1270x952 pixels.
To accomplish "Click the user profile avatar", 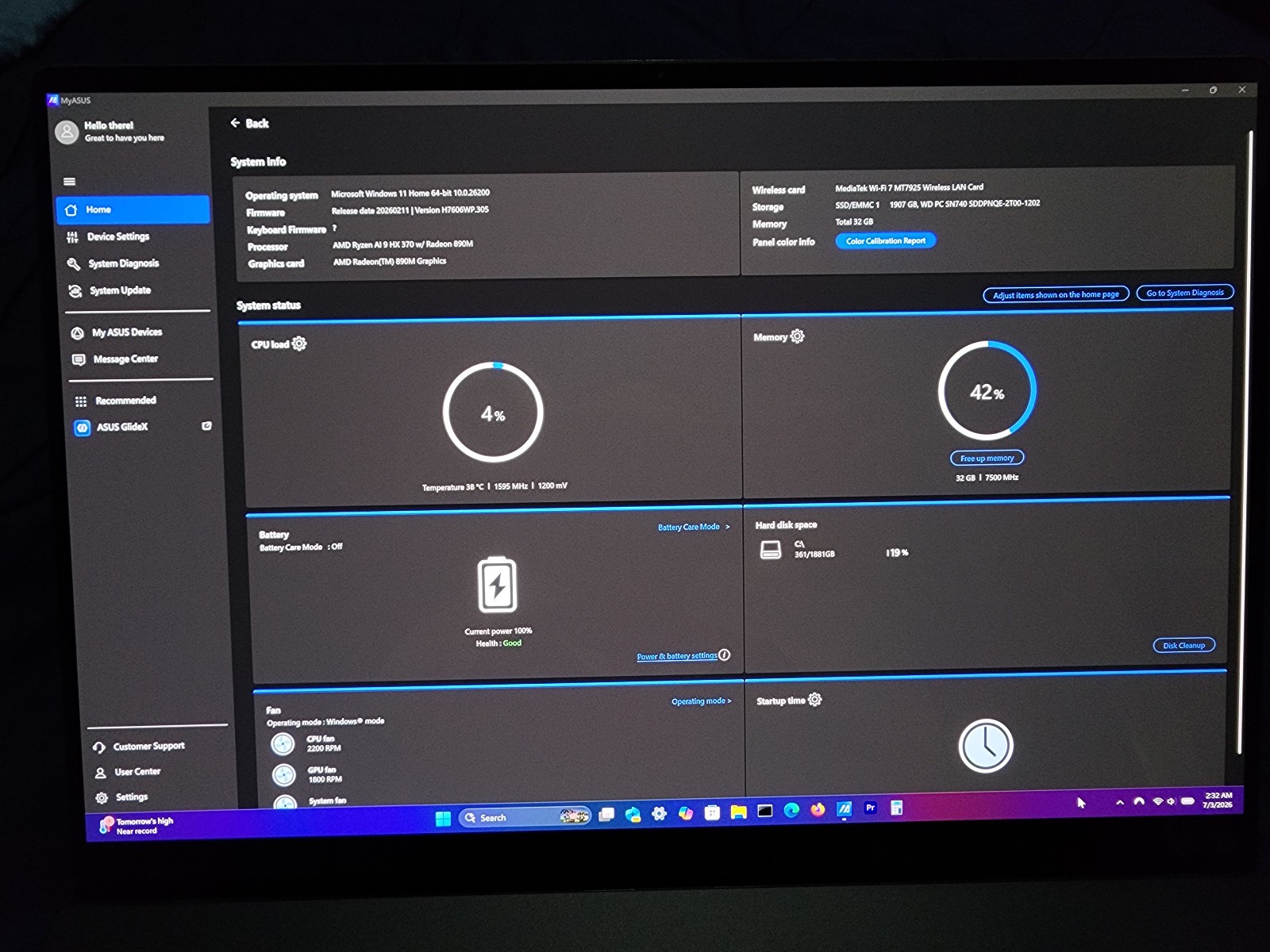I will pyautogui.click(x=67, y=132).
